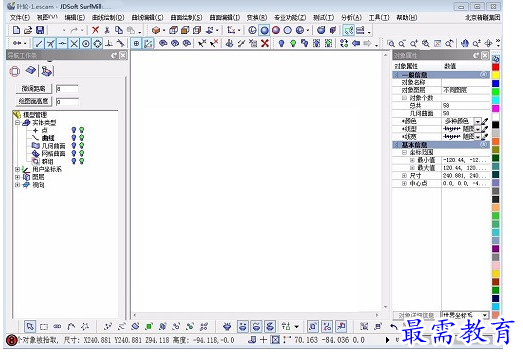Click the perpendicular snap icon
523x363 pixels.
coord(109,43)
